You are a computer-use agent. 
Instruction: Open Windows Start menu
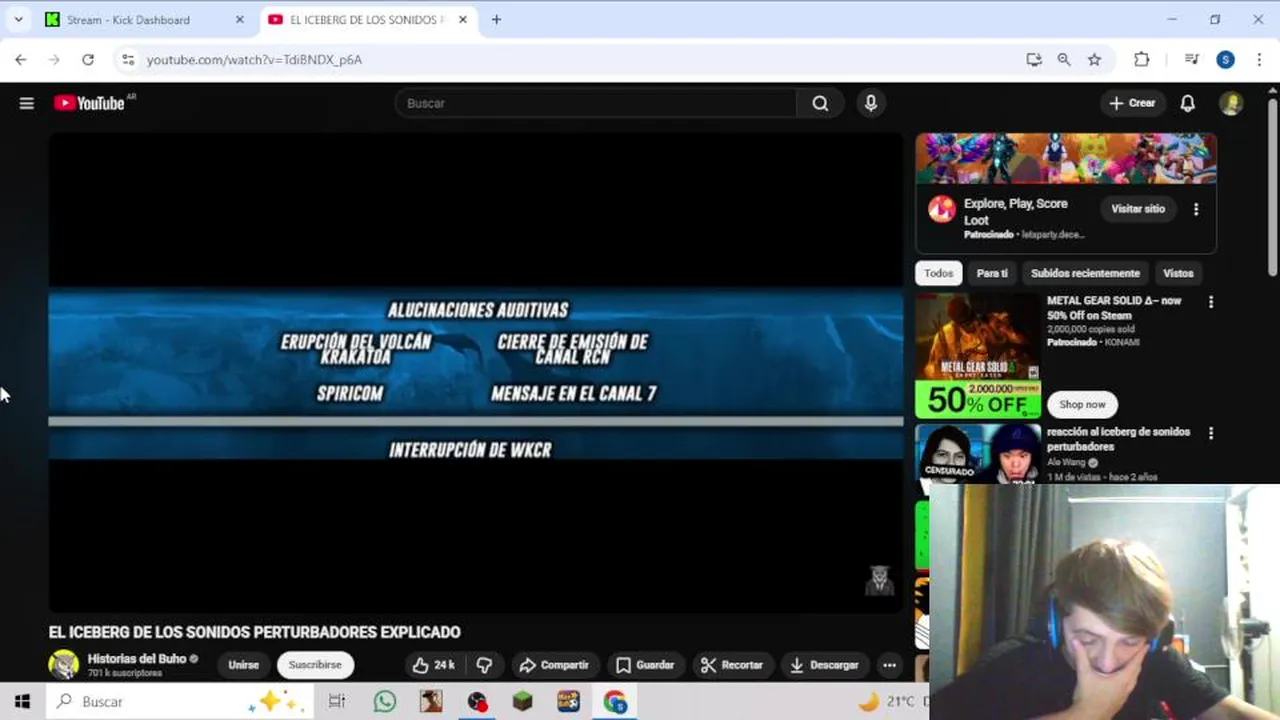[x=23, y=702]
